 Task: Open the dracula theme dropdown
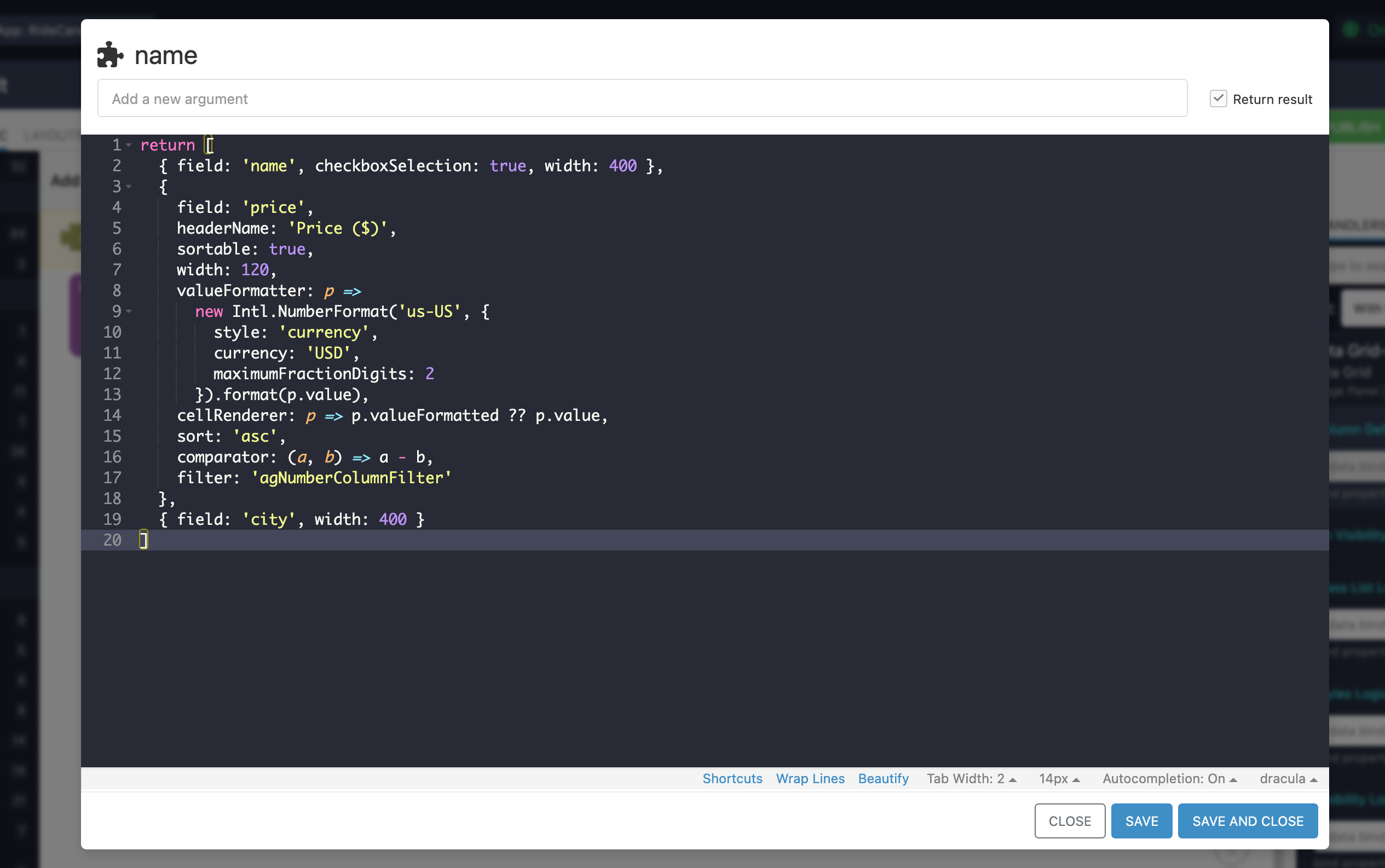[x=1288, y=778]
